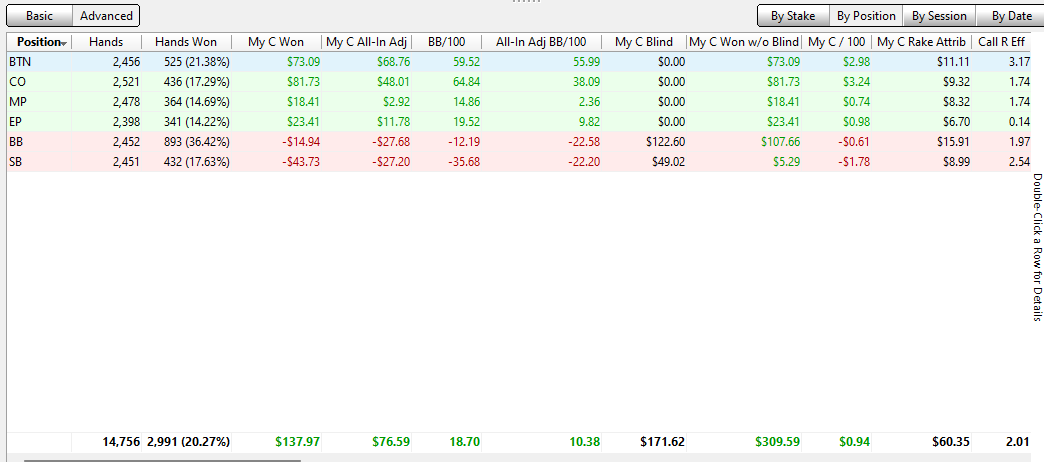Select the By Date grouping button
This screenshot has width=1044, height=462.
[1011, 16]
